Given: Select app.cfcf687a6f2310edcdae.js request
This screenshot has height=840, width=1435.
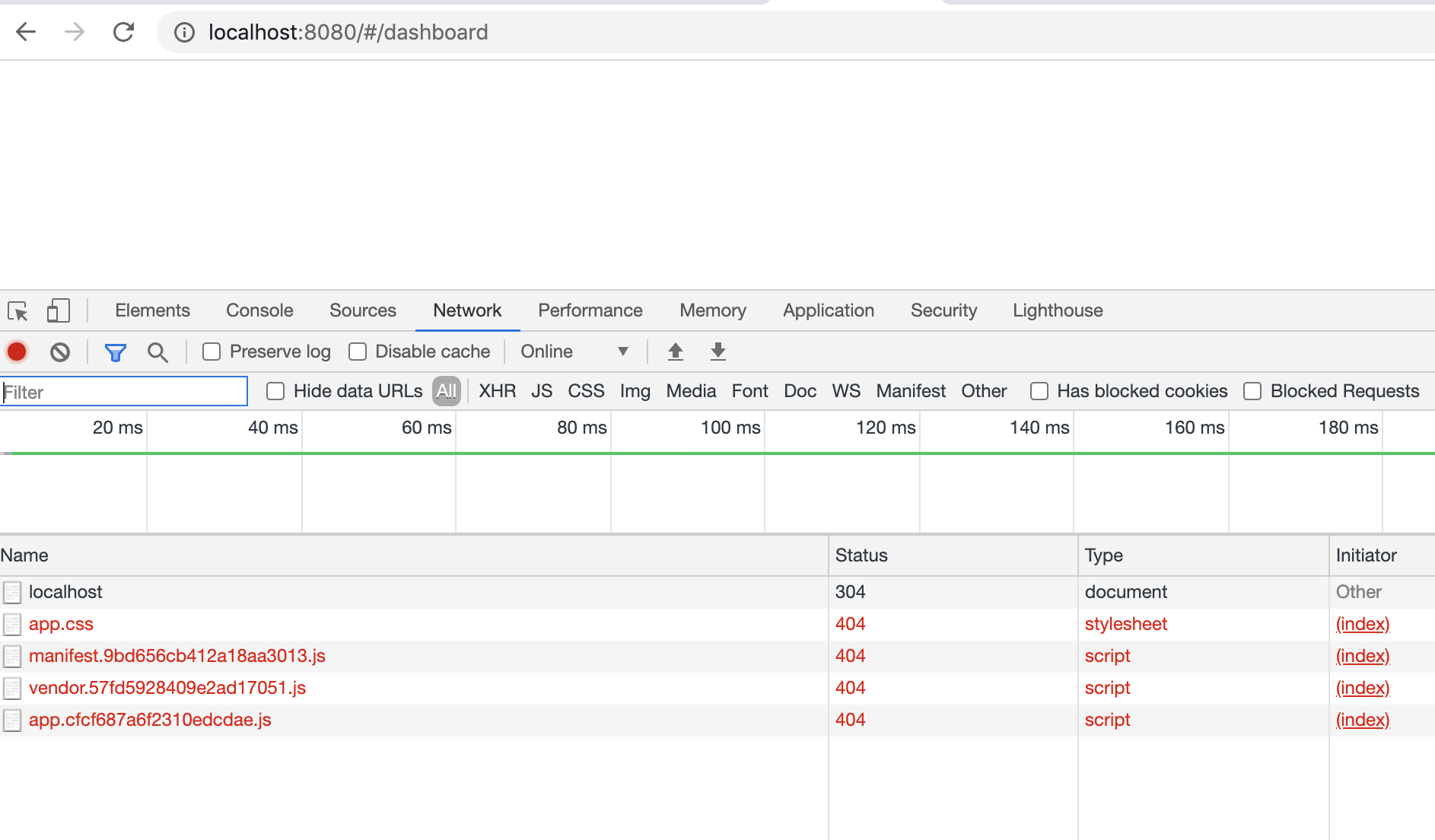Looking at the screenshot, I should pos(150,720).
